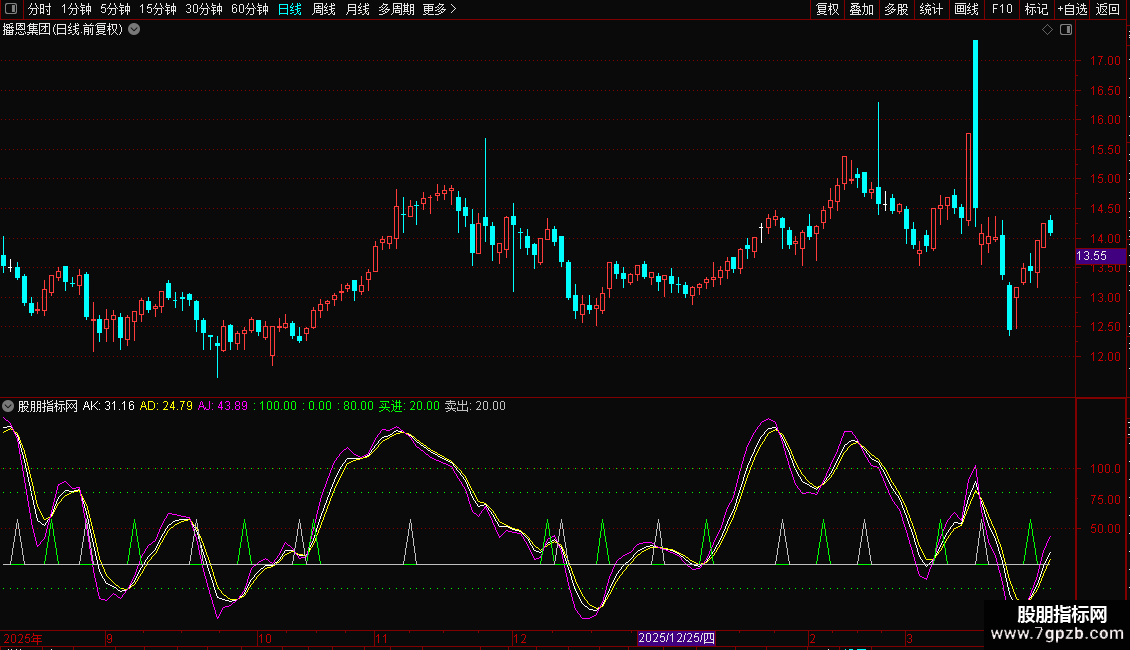This screenshot has height=650, width=1130.
Task: Open the 画线 drawing tools
Action: (966, 9)
